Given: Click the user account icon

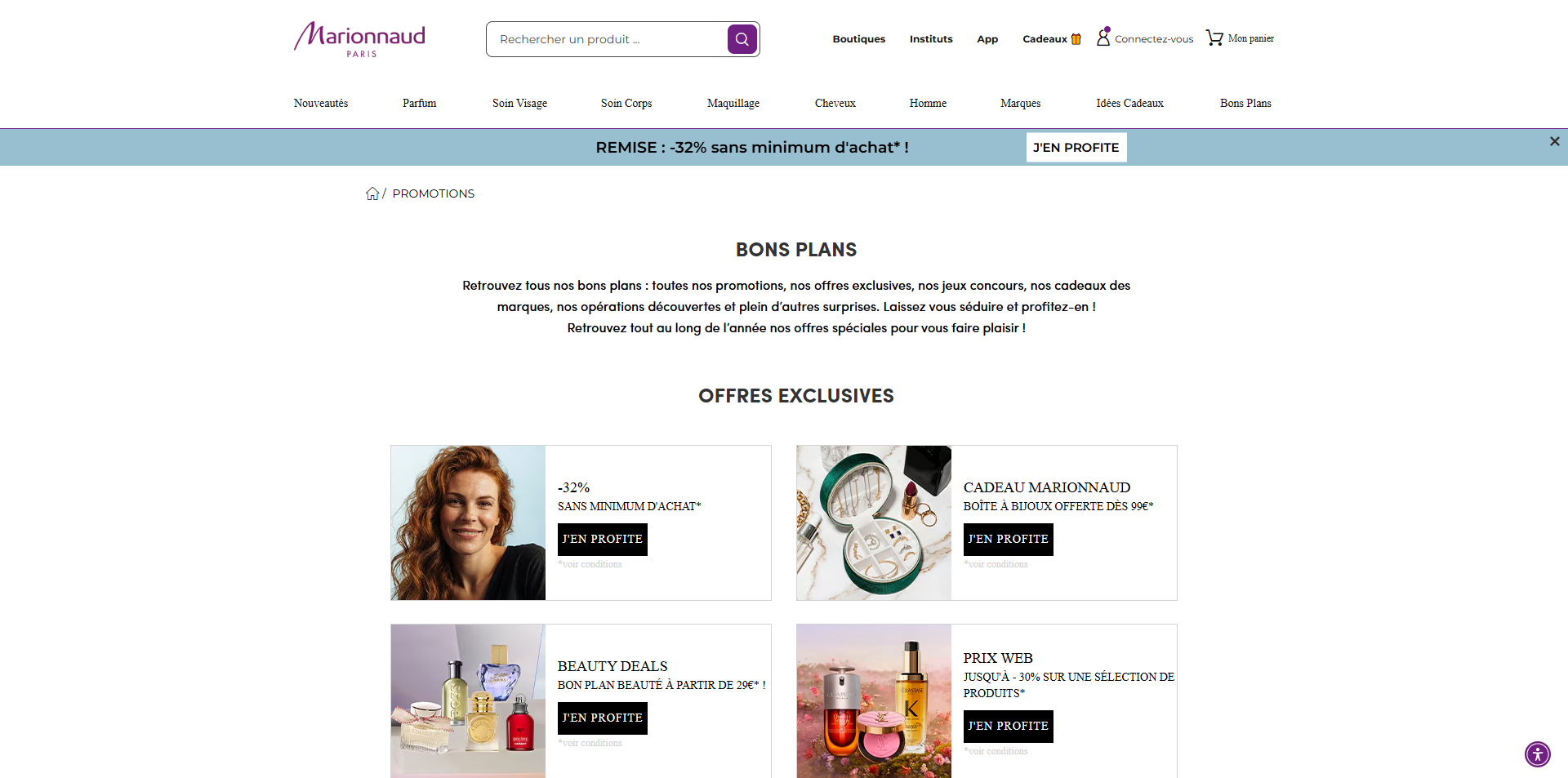Looking at the screenshot, I should pyautogui.click(x=1103, y=38).
